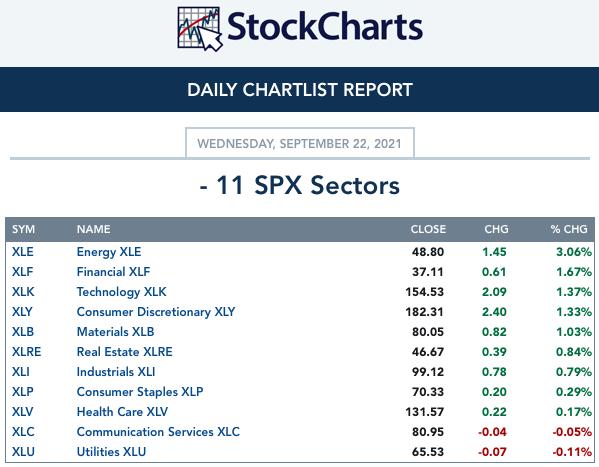Click the StockCharts wordmark text
The height and width of the screenshot is (467, 599).
tap(325, 26)
